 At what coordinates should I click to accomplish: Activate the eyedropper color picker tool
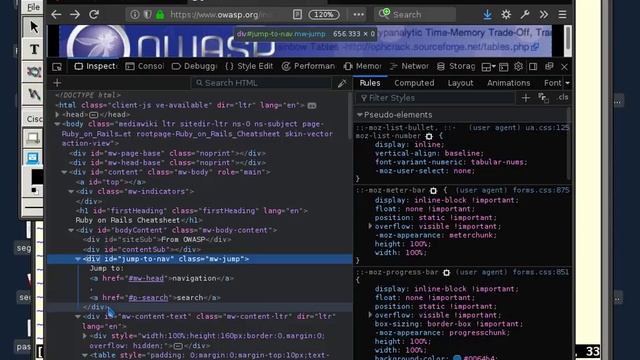(x=342, y=83)
